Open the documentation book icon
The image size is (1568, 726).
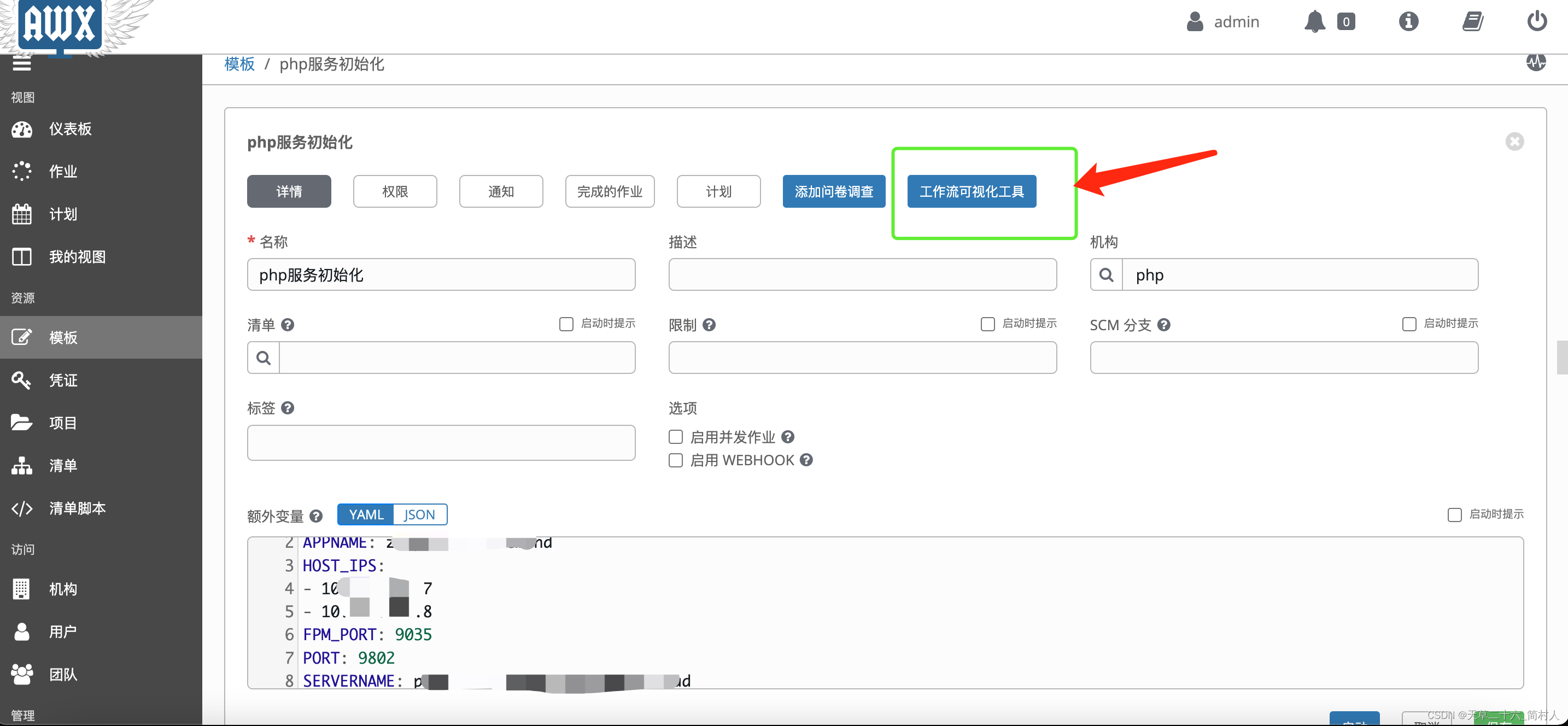tap(1472, 22)
